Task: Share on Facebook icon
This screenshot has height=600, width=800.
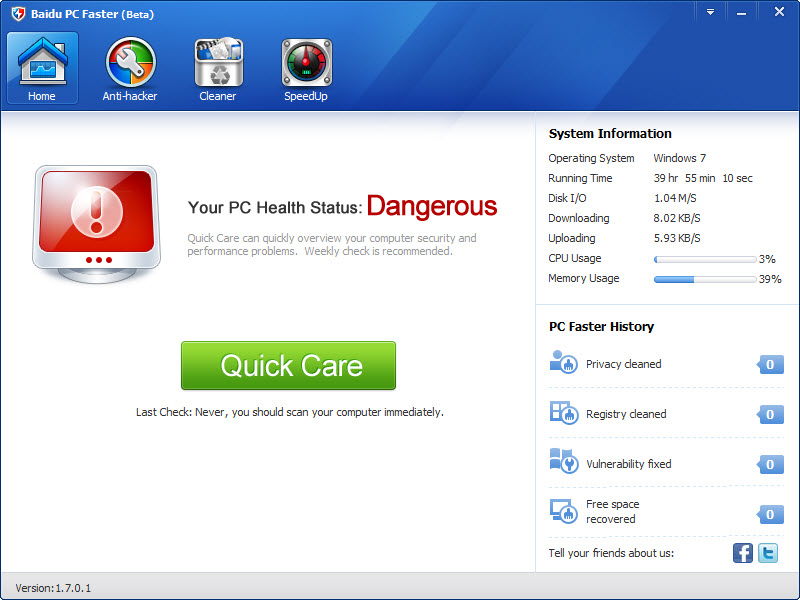Action: pyautogui.click(x=743, y=553)
